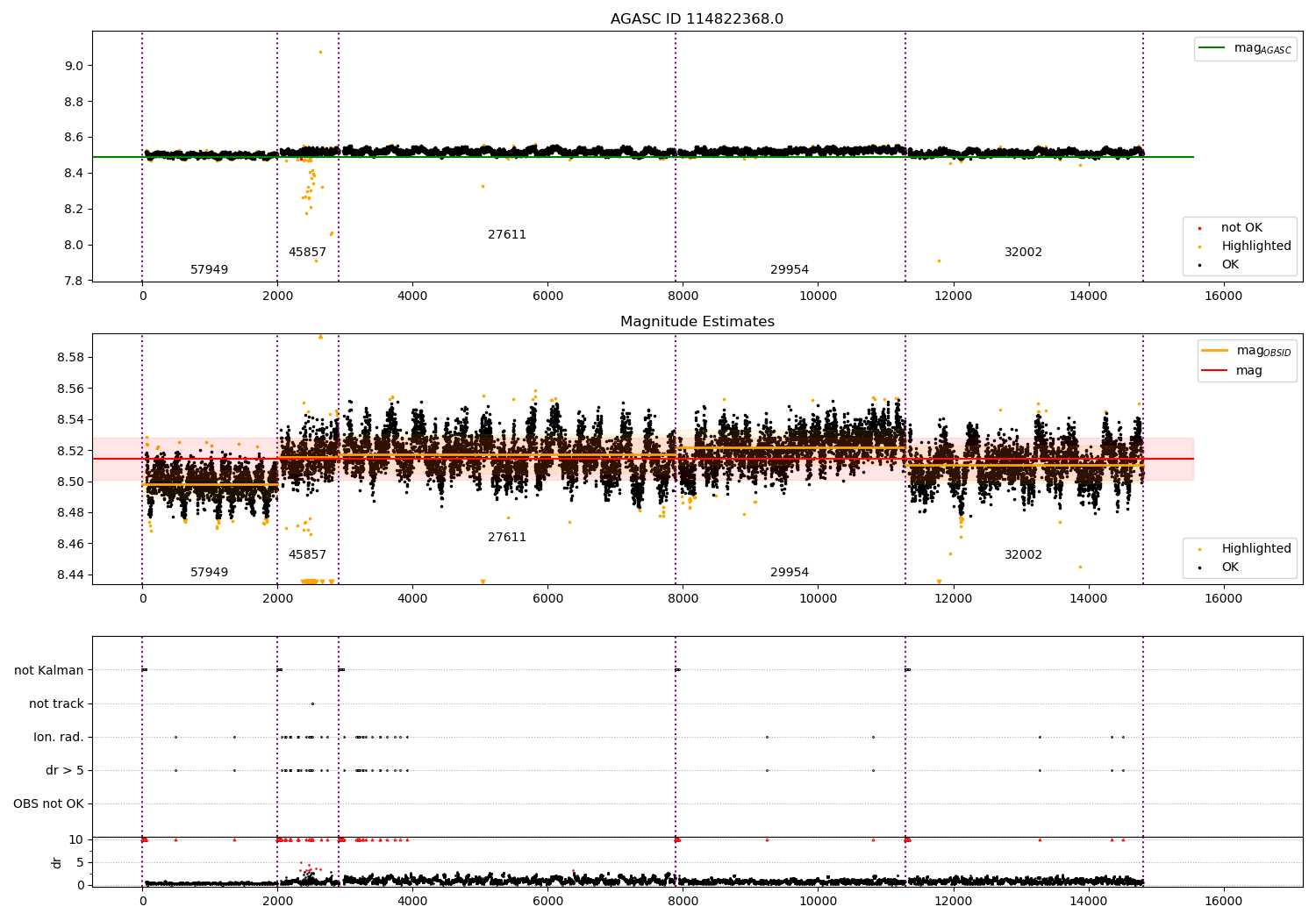The image size is (1316, 921).
Task: Click the 5 tick on the dr axis
Action: click(x=80, y=862)
